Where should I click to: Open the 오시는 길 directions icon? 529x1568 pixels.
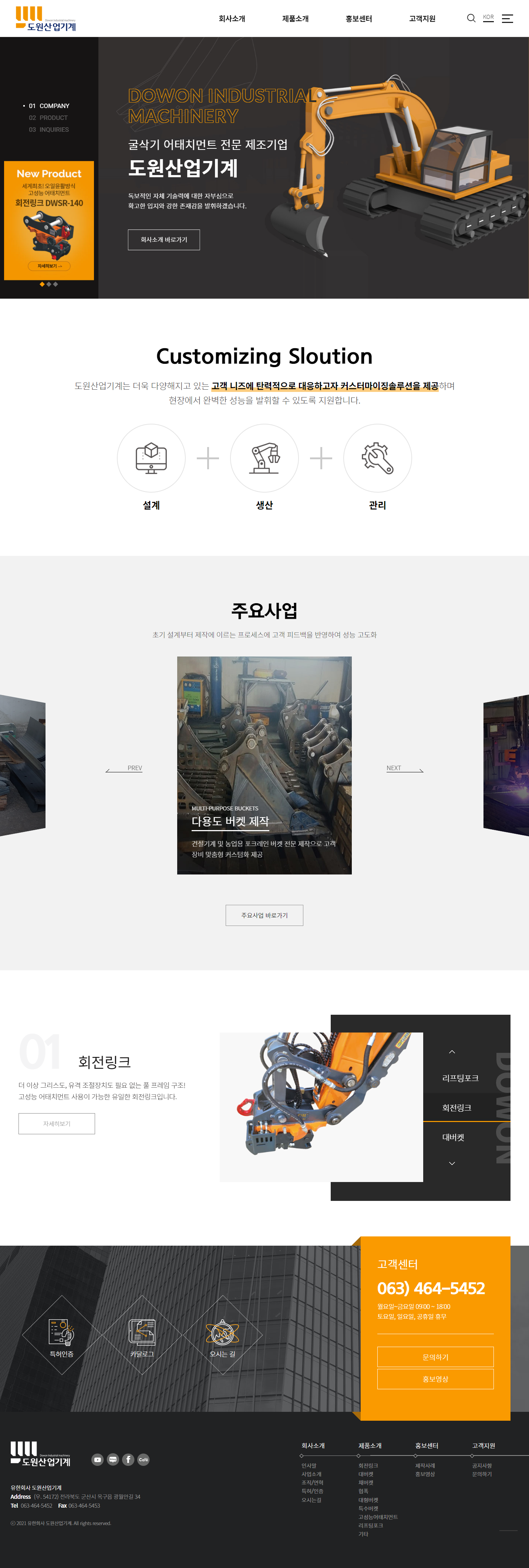click(222, 1332)
